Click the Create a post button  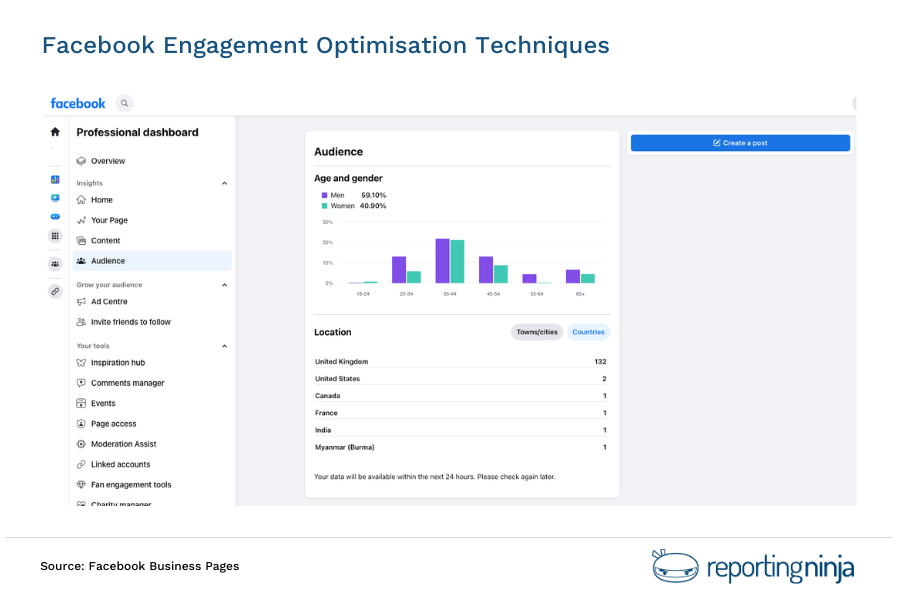(739, 143)
